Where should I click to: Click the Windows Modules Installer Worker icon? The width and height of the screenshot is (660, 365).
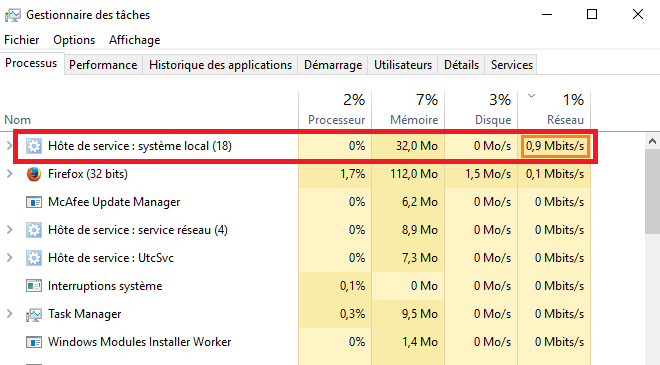34,342
